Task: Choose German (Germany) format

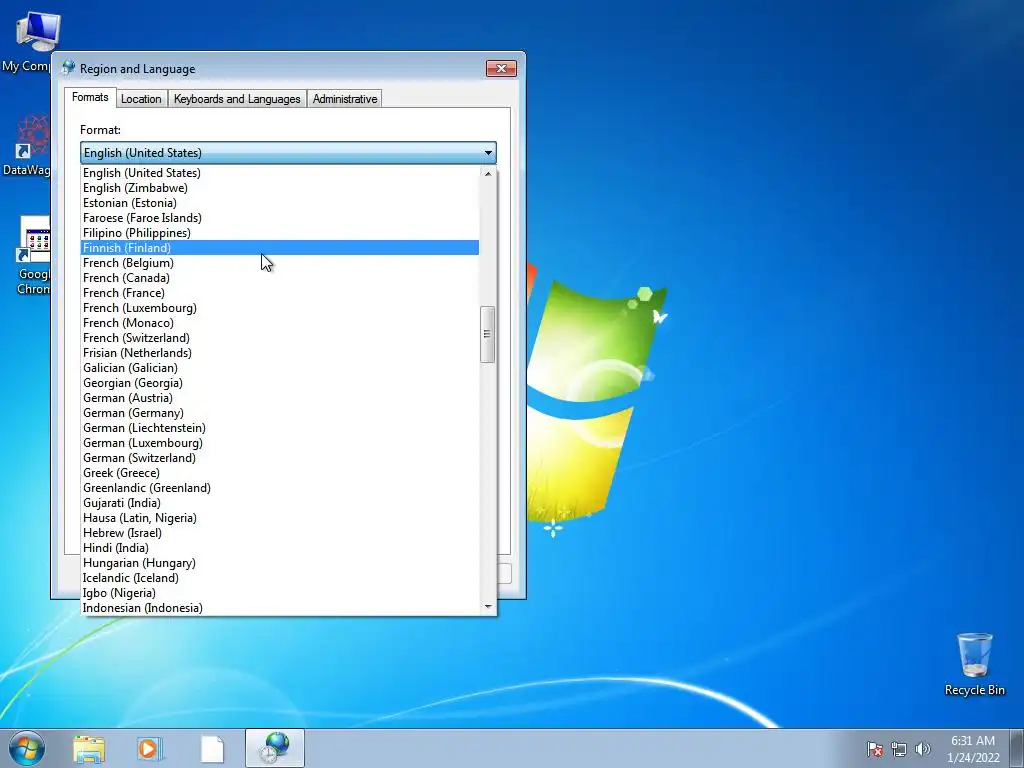Action: [x=280, y=413]
